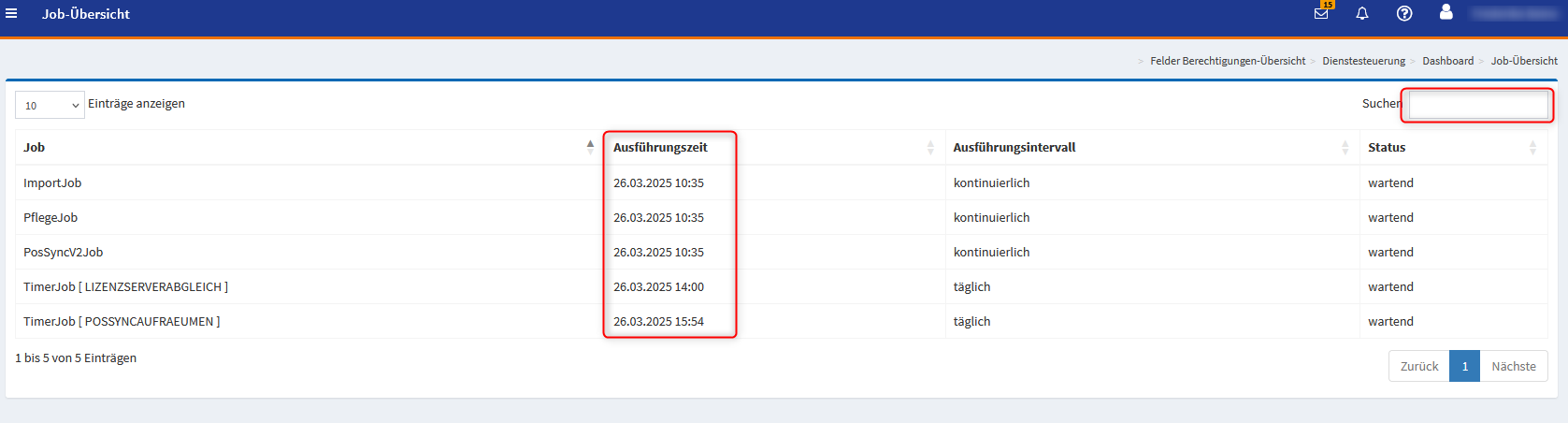Click the Zurück pagination button
Viewport: 1568px width, 423px height.
click(1418, 366)
